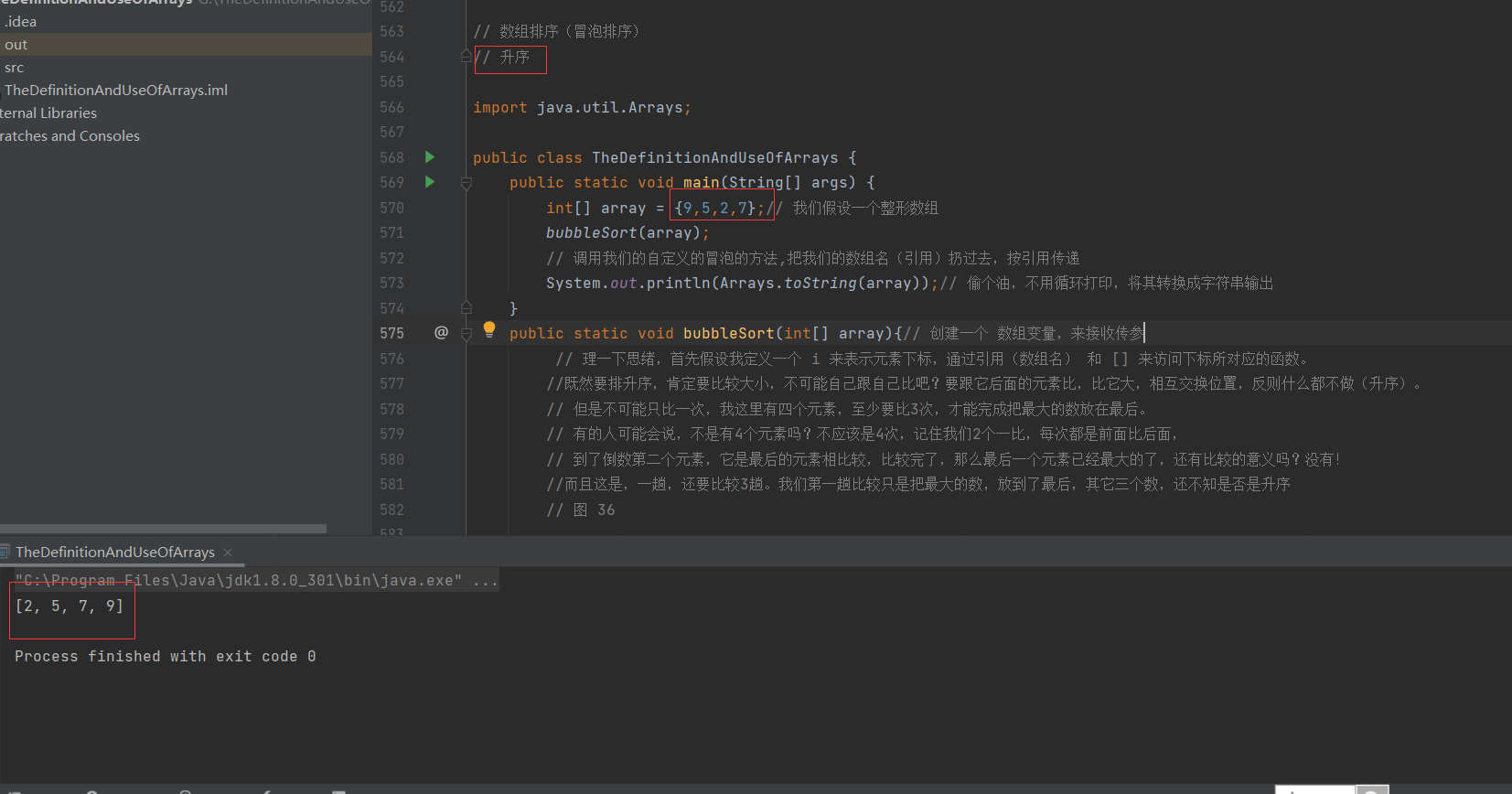Click the comment line starting '但是不可能只比一次'
Image resolution: width=1512 pixels, height=794 pixels.
tap(848, 409)
